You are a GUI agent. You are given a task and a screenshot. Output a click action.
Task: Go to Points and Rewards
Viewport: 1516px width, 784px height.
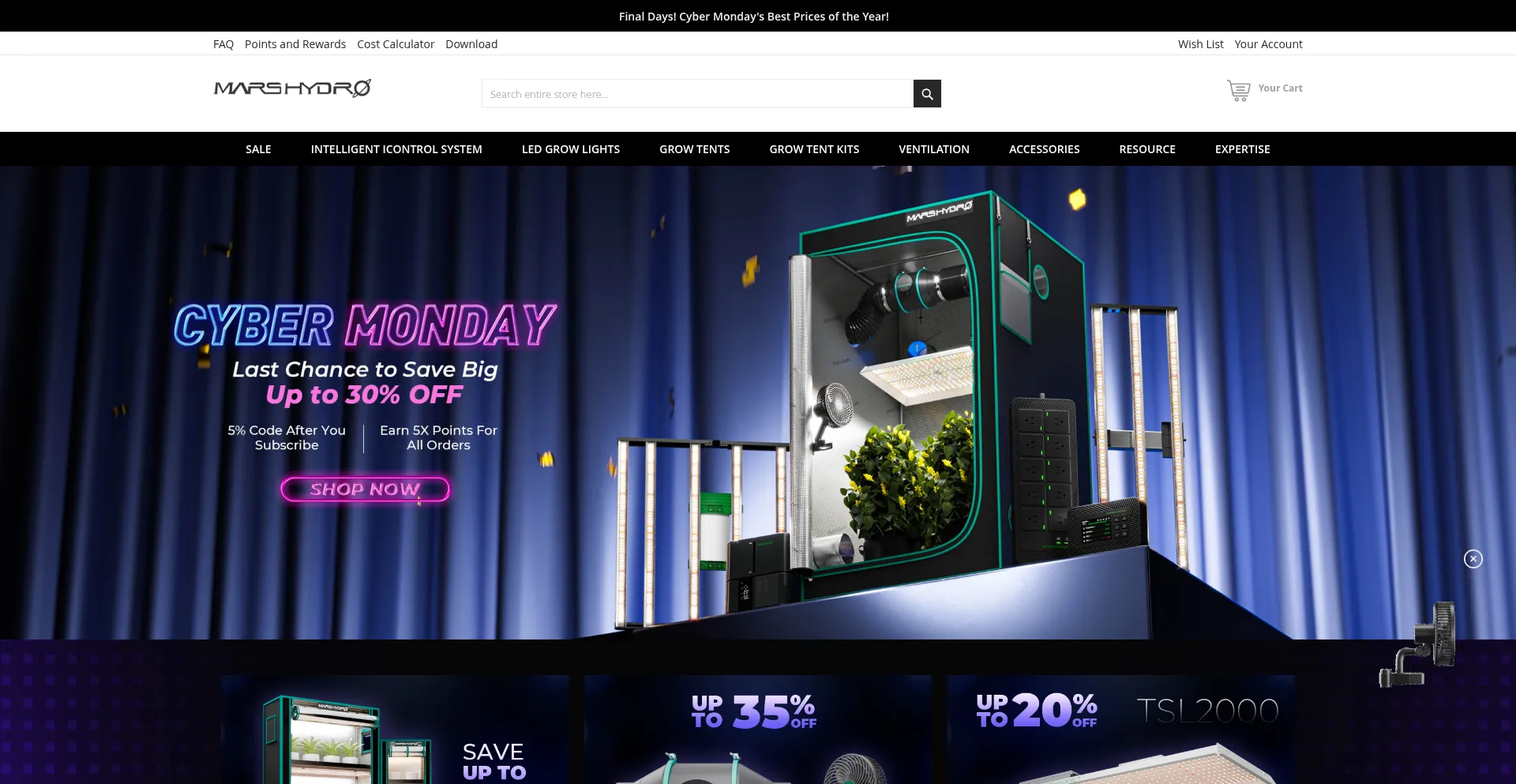[295, 44]
